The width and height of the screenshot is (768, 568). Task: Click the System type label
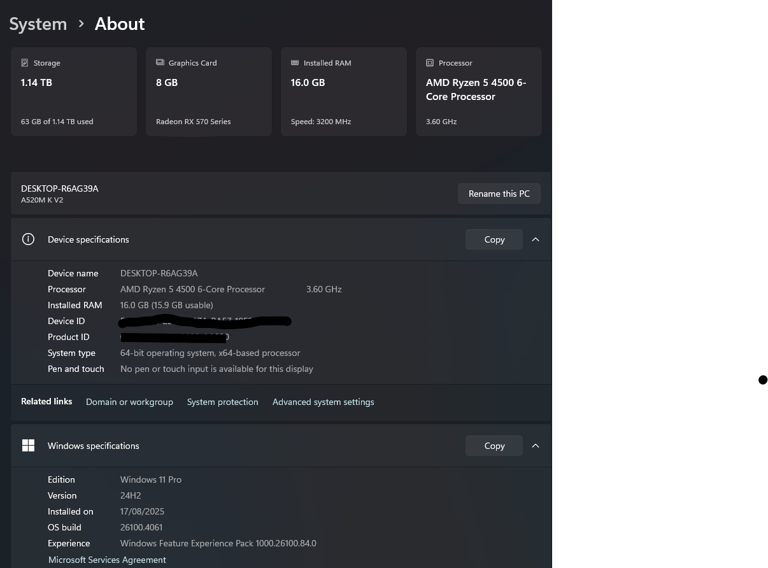(x=72, y=353)
